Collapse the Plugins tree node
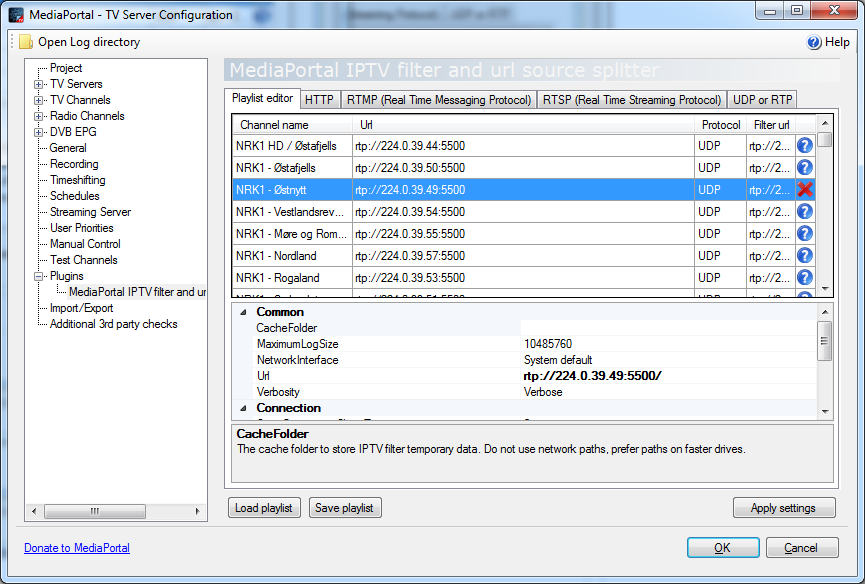The image size is (865, 584). point(38,276)
